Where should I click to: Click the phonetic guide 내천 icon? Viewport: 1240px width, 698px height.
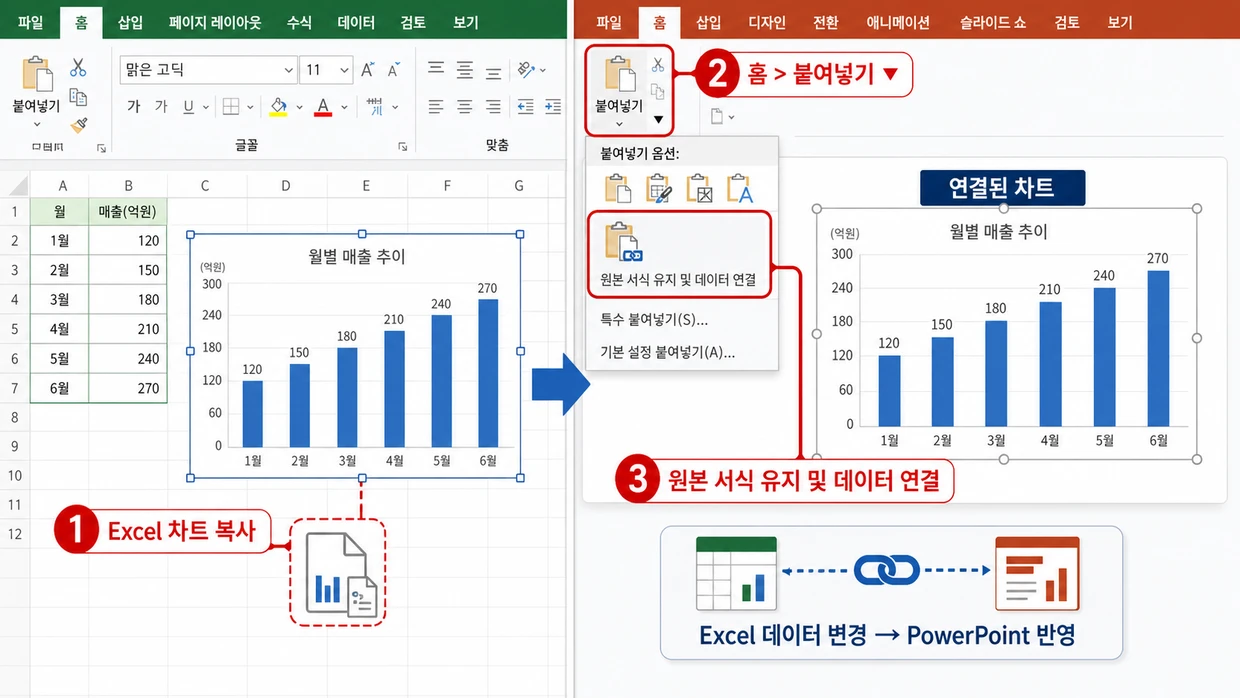pos(375,106)
